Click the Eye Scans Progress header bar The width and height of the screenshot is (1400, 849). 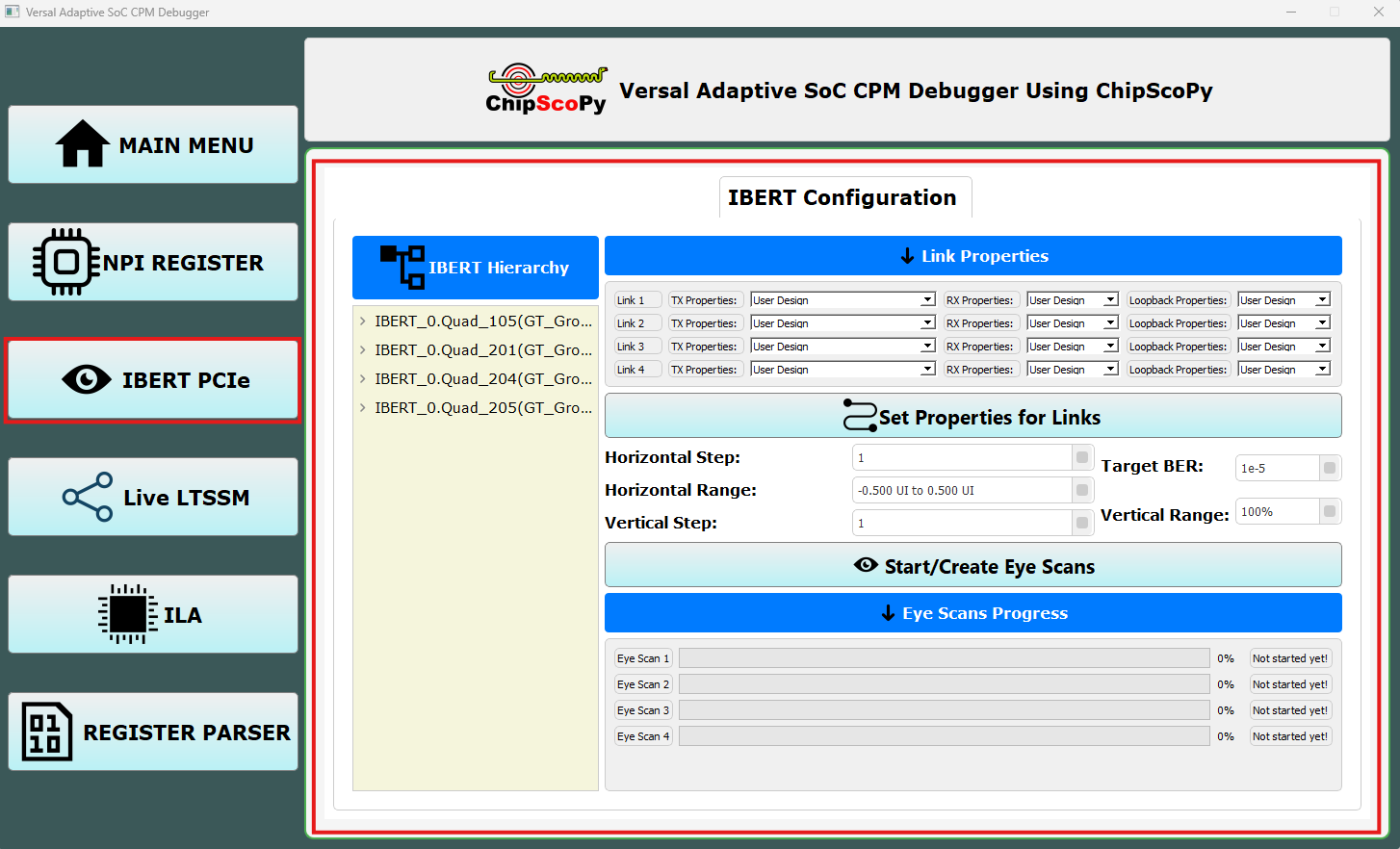[x=972, y=613]
